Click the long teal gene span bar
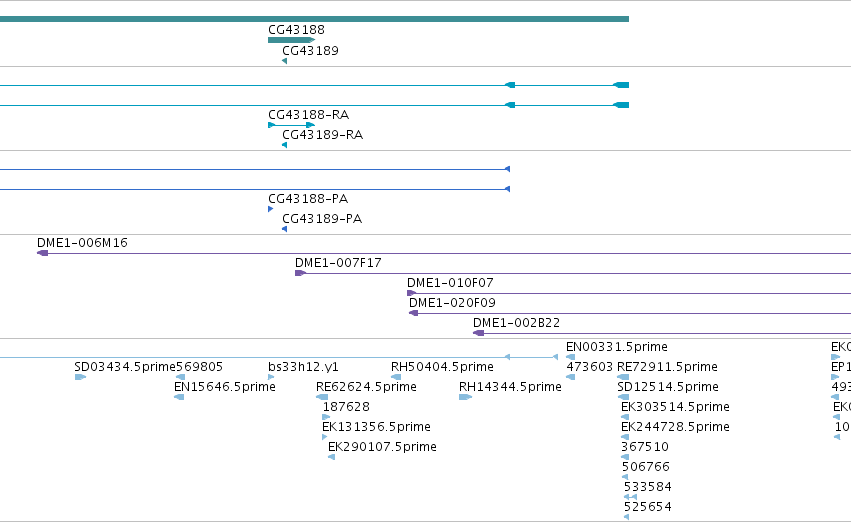The image size is (851, 522). (x=314, y=19)
